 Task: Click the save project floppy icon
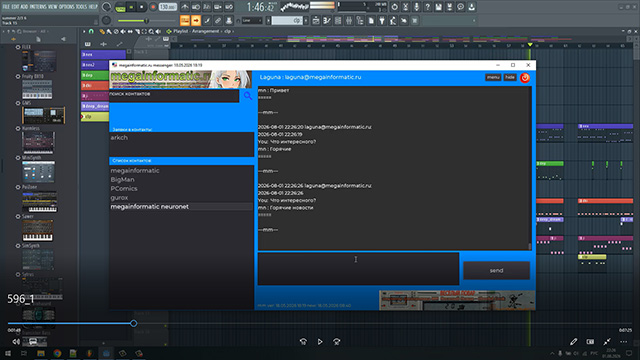coord(438,7)
